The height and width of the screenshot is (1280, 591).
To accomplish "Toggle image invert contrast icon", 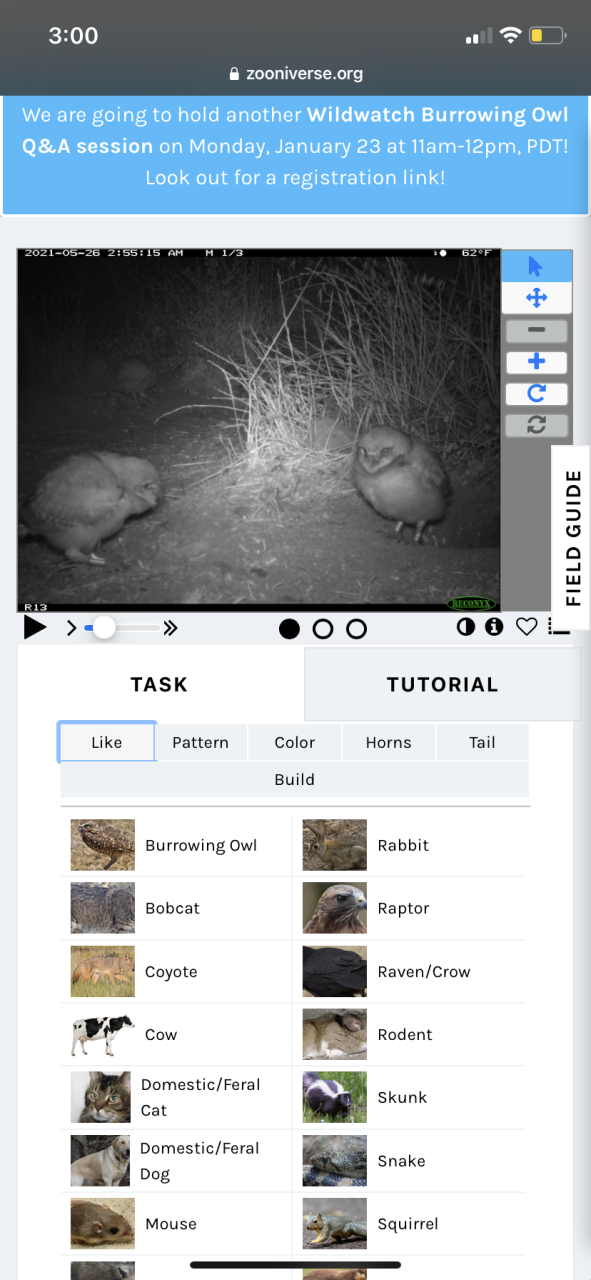I will [465, 627].
